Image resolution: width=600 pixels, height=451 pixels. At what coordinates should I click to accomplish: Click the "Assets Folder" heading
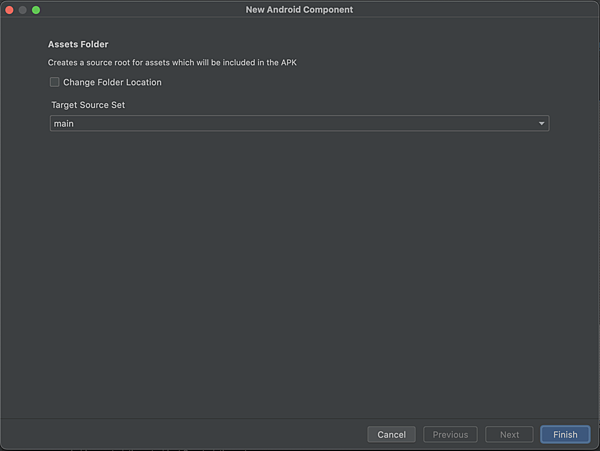[78, 44]
